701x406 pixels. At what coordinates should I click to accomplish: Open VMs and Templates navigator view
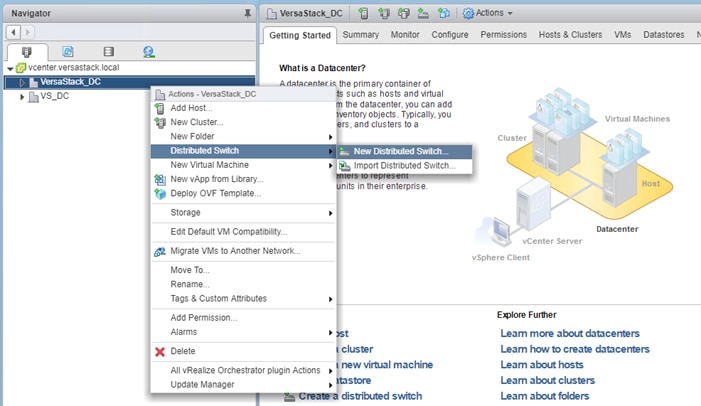[x=68, y=52]
